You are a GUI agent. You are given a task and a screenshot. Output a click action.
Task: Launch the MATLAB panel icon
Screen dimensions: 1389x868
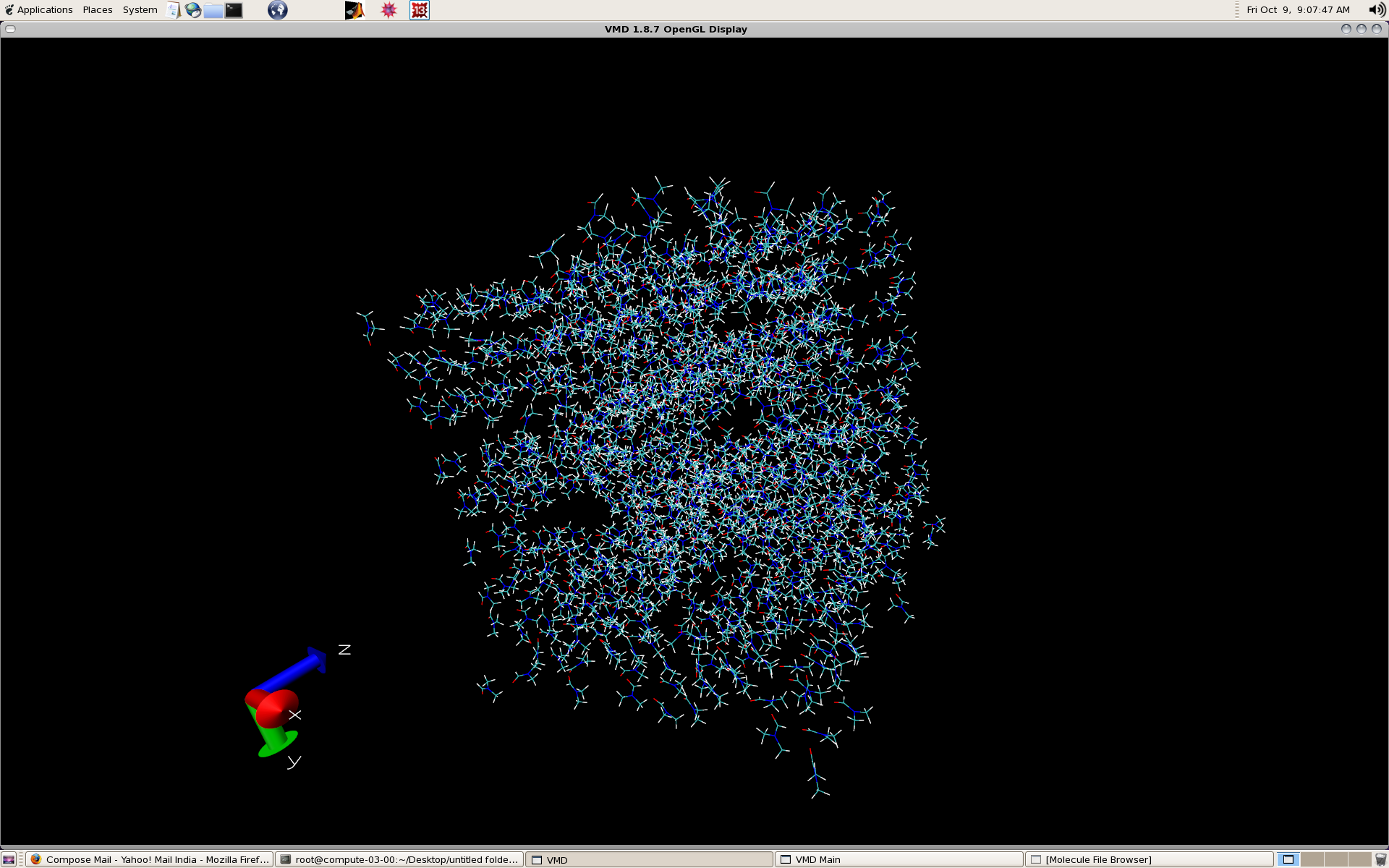(x=354, y=10)
